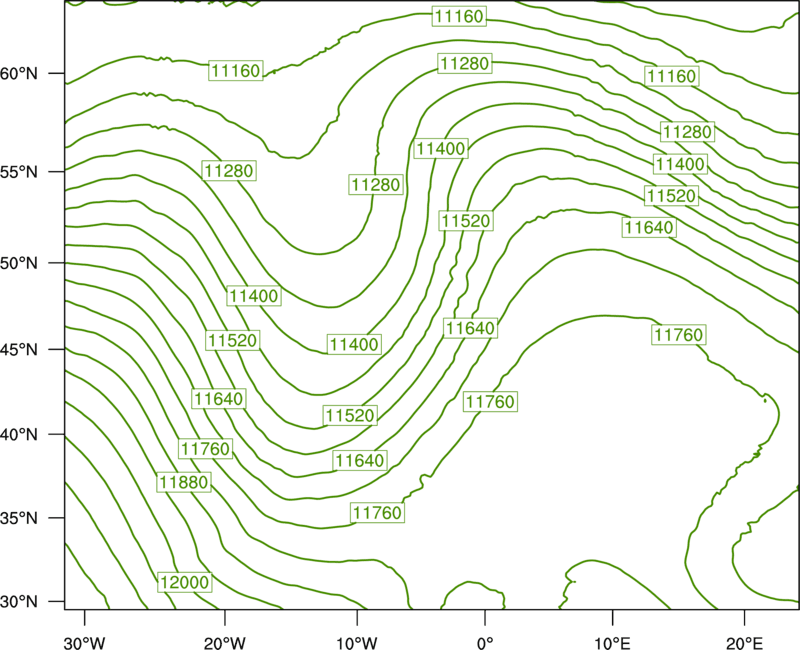The height and width of the screenshot is (650, 800).
Task: Click the 11880 contour label
Action: click(184, 482)
